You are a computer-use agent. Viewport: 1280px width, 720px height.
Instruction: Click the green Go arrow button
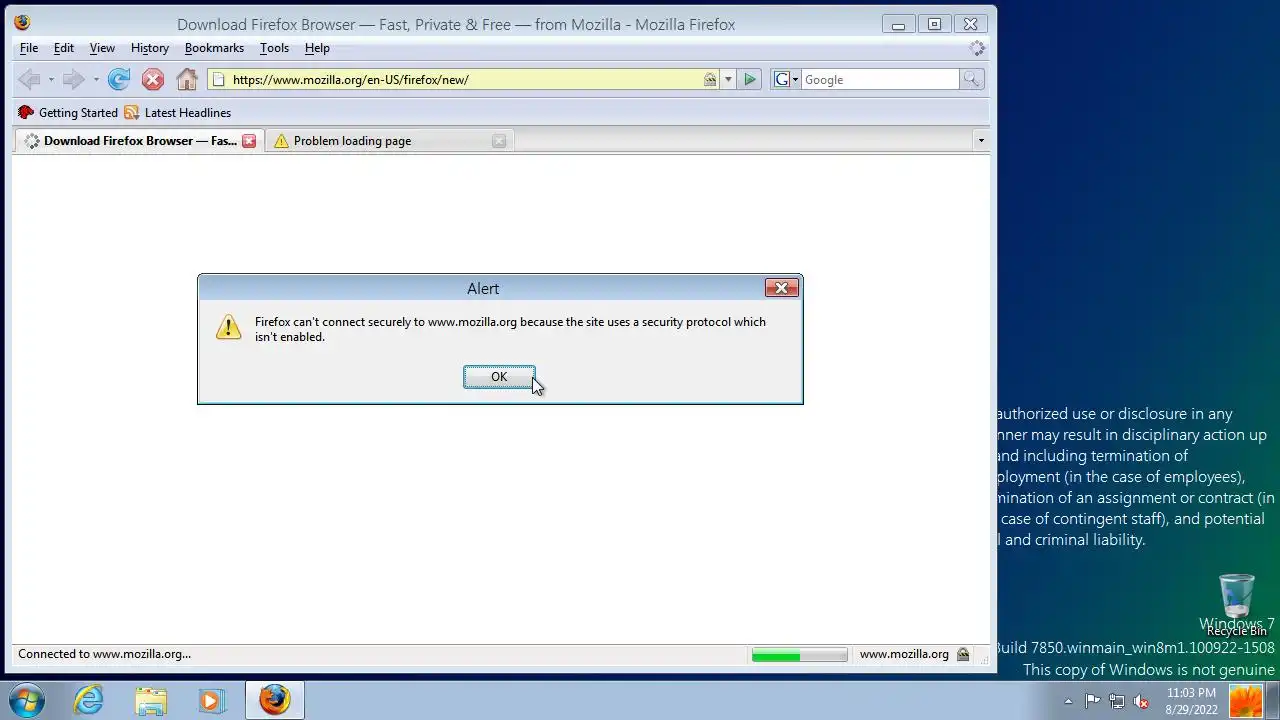pos(750,80)
